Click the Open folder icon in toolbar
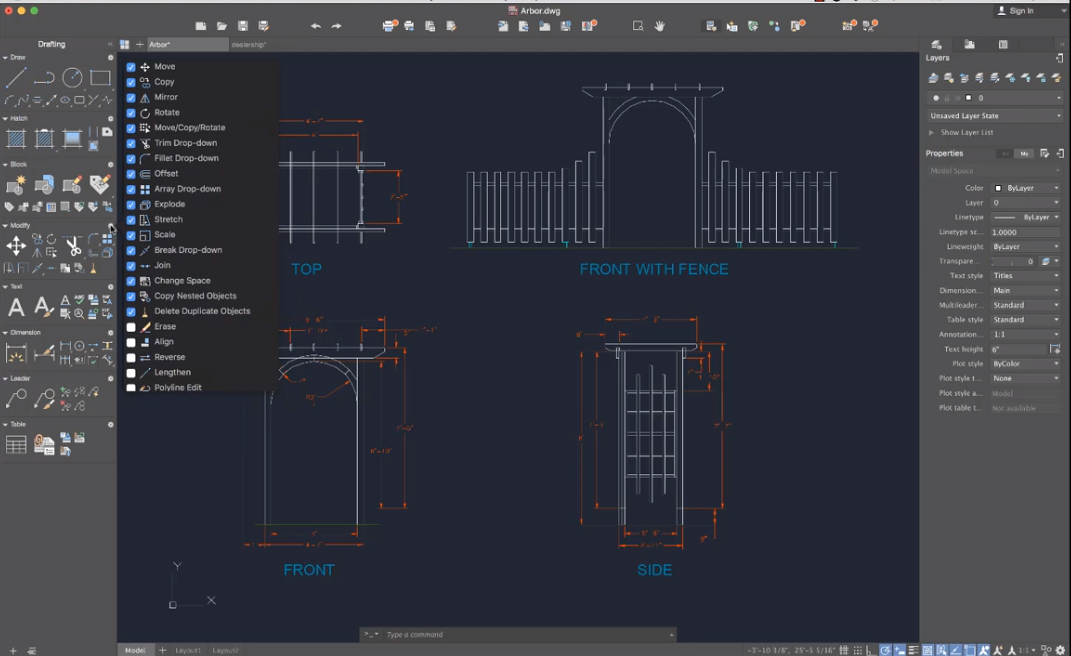 coord(222,26)
